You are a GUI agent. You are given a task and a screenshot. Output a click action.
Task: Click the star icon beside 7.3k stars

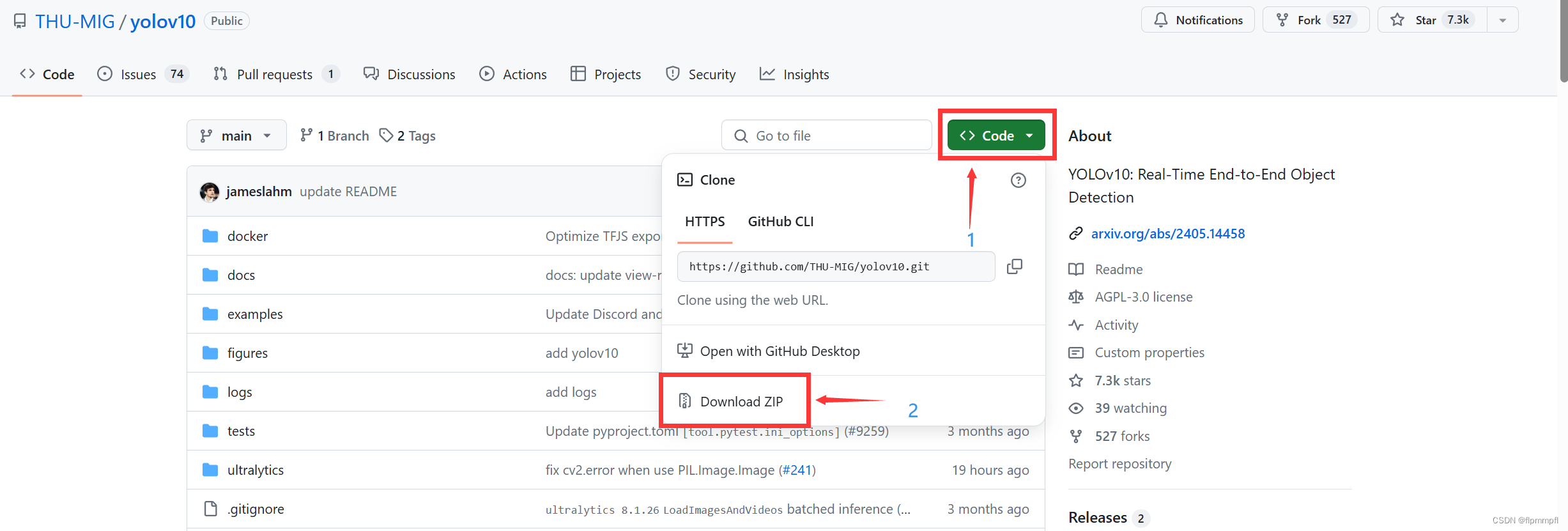point(1076,380)
